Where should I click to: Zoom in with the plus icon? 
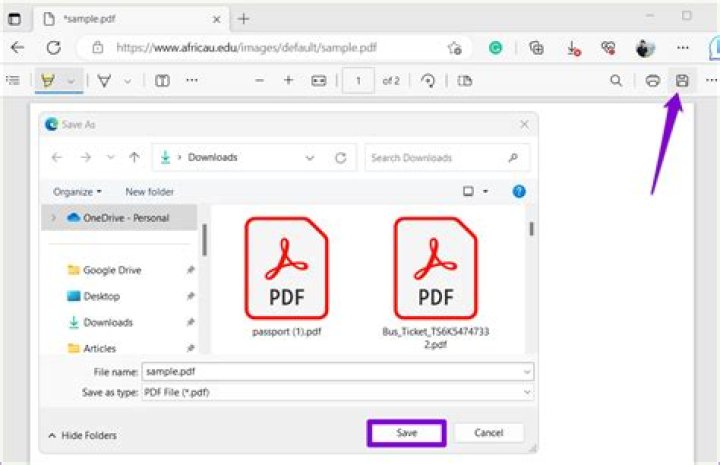(x=288, y=81)
